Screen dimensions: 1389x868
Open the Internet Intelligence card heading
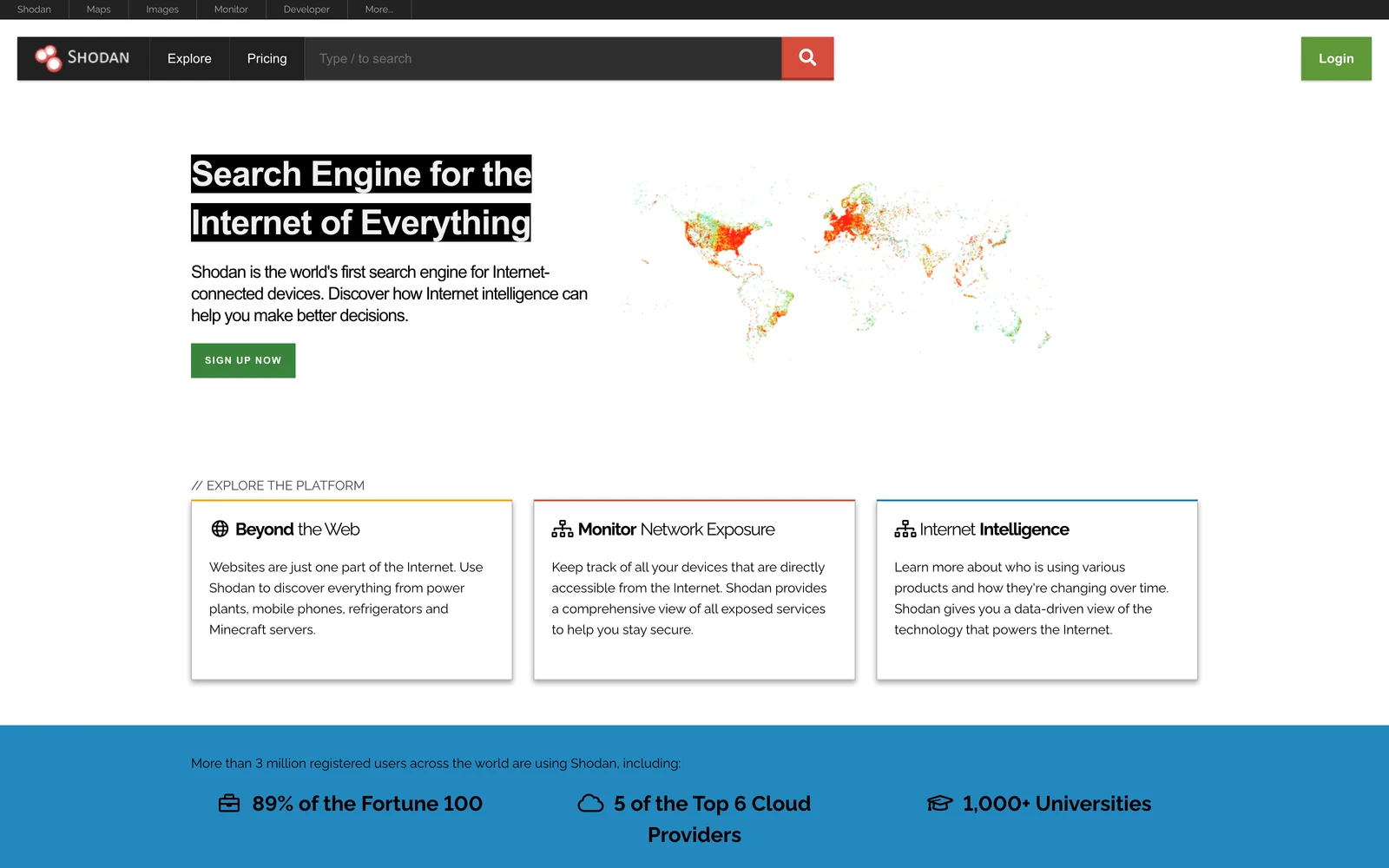(994, 529)
